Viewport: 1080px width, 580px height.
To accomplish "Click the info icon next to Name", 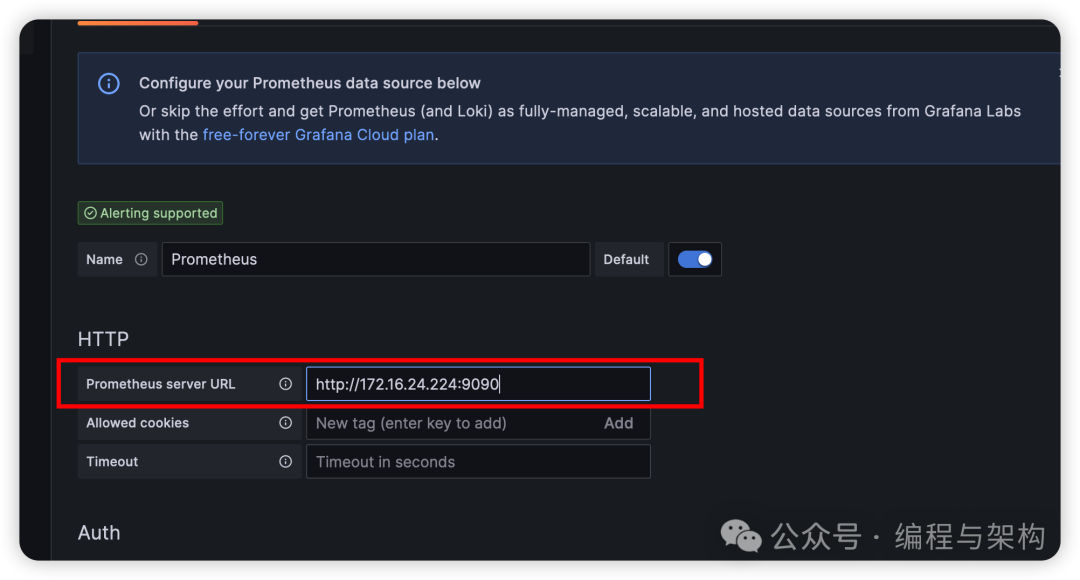I will tap(141, 259).
